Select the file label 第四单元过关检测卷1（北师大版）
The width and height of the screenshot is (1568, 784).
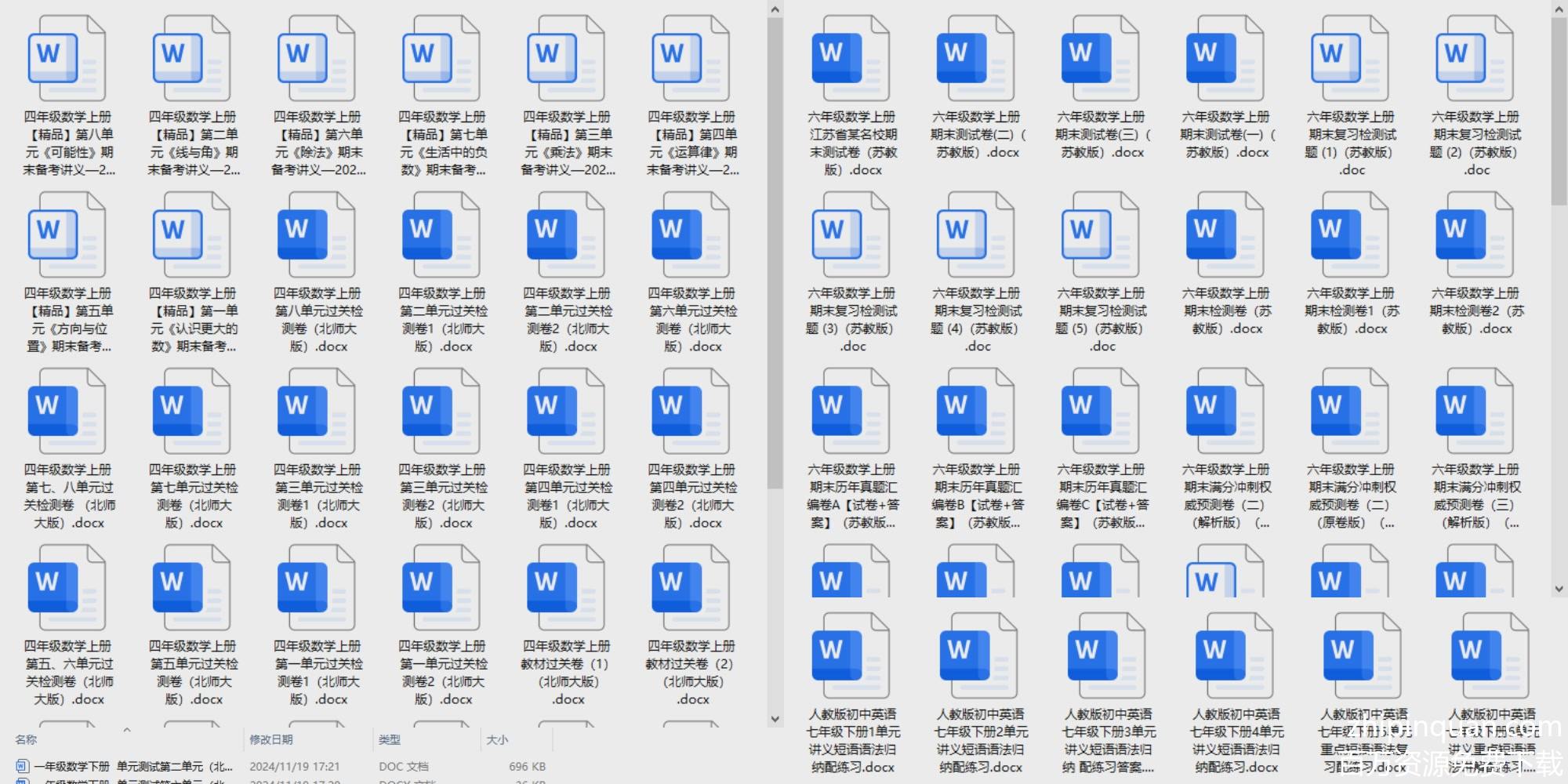pyautogui.click(x=565, y=496)
